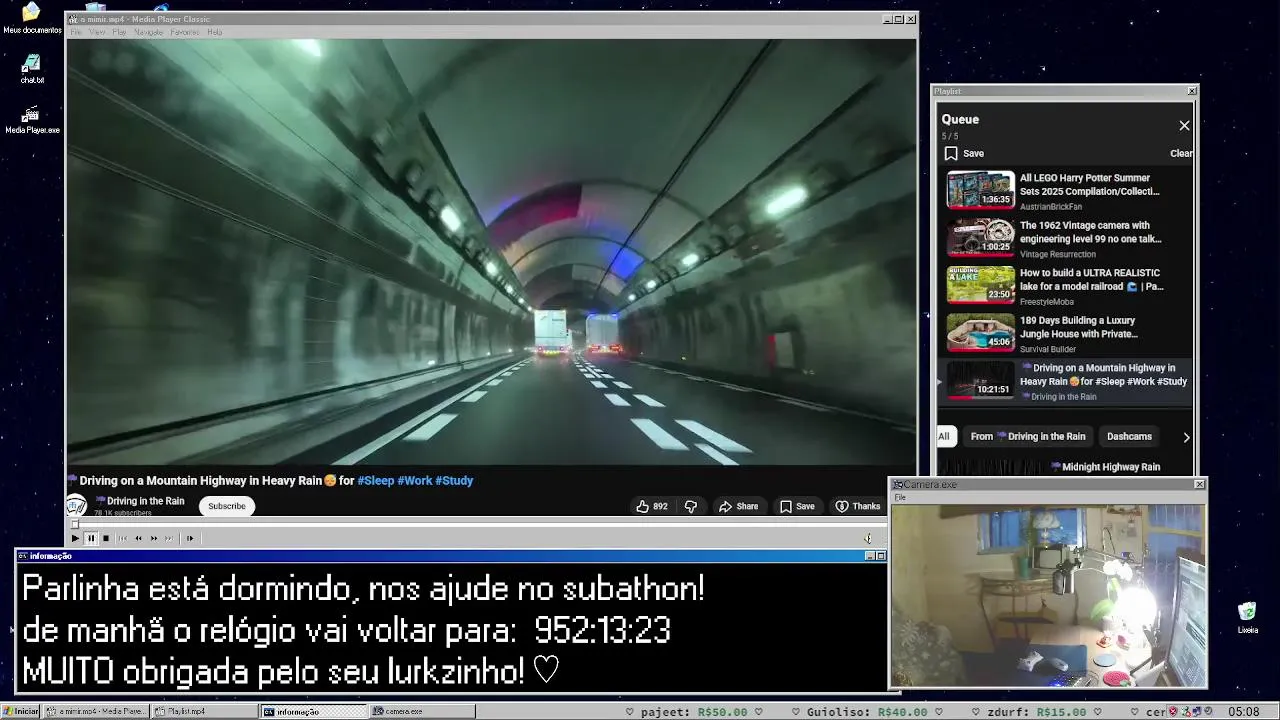Click the skip-to-previous button in player
Viewport: 1280px width, 720px height.
(123, 538)
